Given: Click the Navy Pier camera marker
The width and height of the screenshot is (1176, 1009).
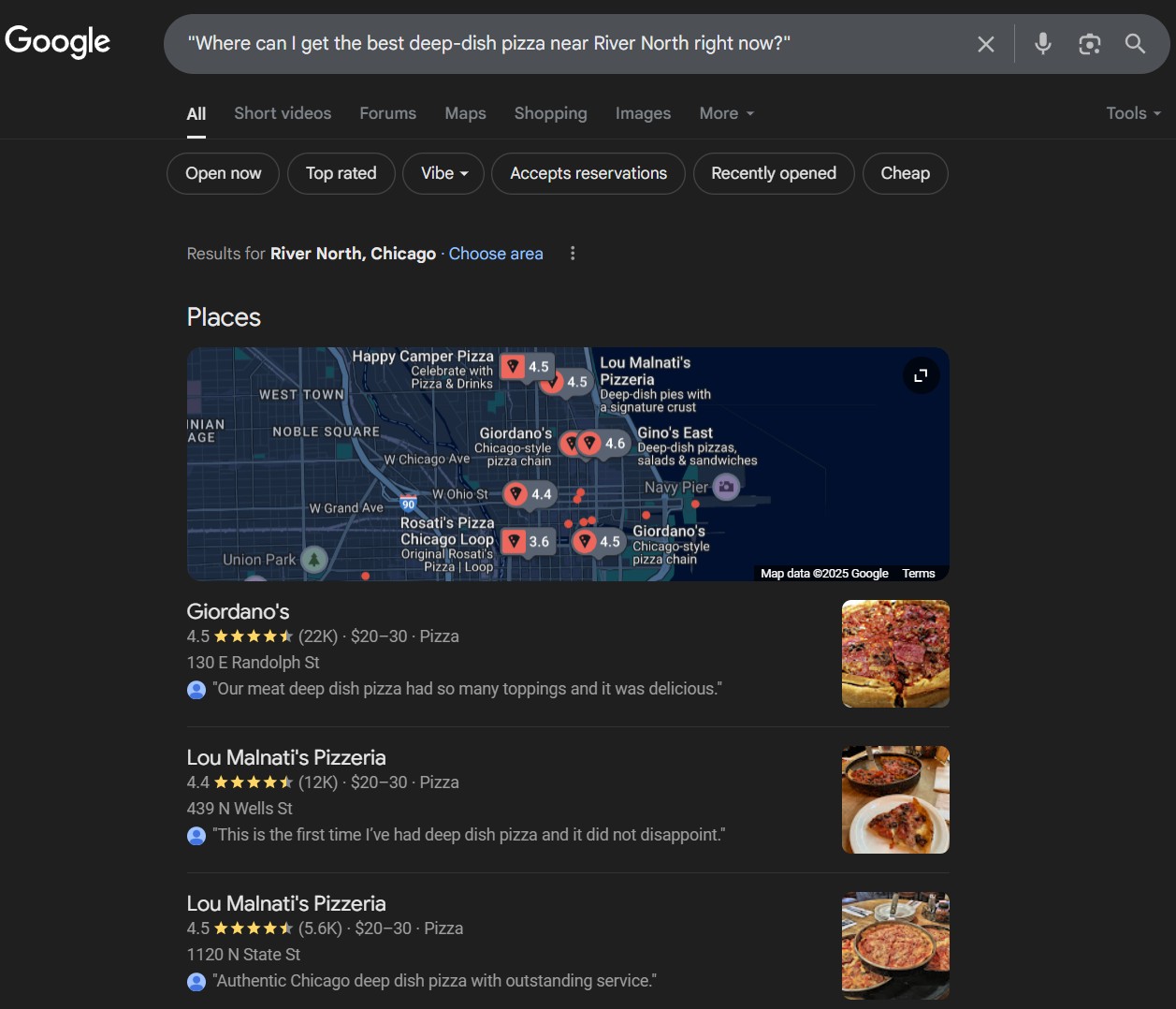Looking at the screenshot, I should tap(726, 487).
